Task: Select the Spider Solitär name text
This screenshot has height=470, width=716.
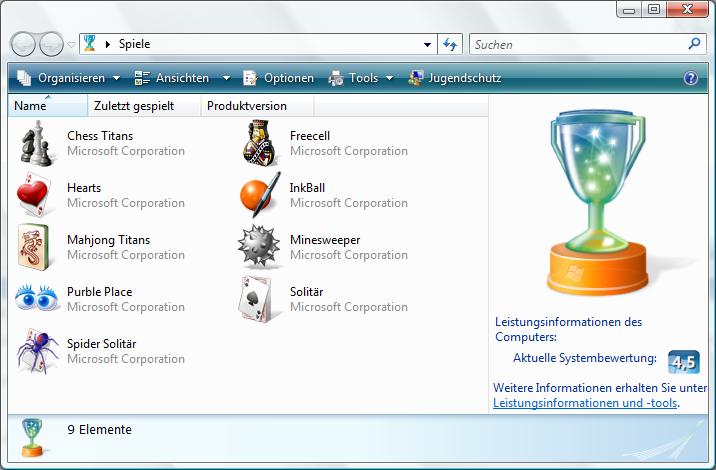Action: 101,343
